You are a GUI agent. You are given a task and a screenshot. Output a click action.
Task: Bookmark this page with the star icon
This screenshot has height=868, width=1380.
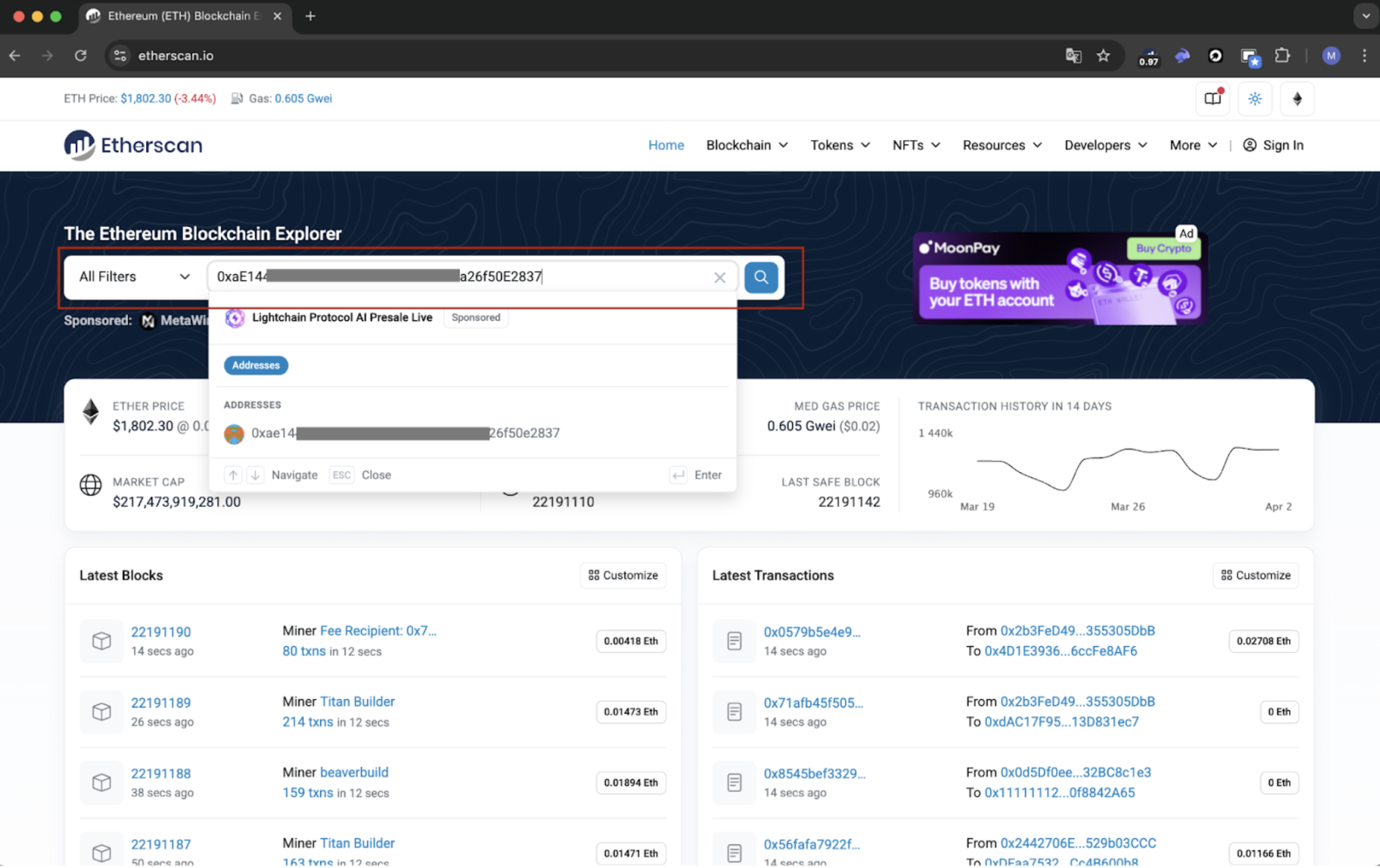(1103, 56)
